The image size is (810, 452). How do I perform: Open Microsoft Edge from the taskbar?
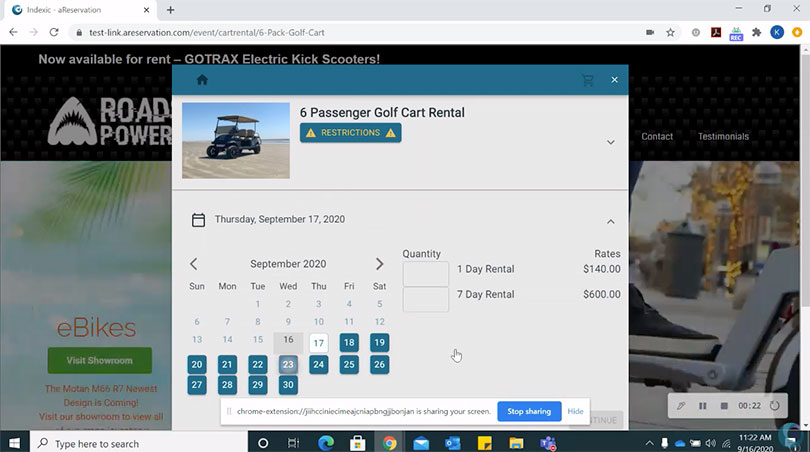point(326,443)
